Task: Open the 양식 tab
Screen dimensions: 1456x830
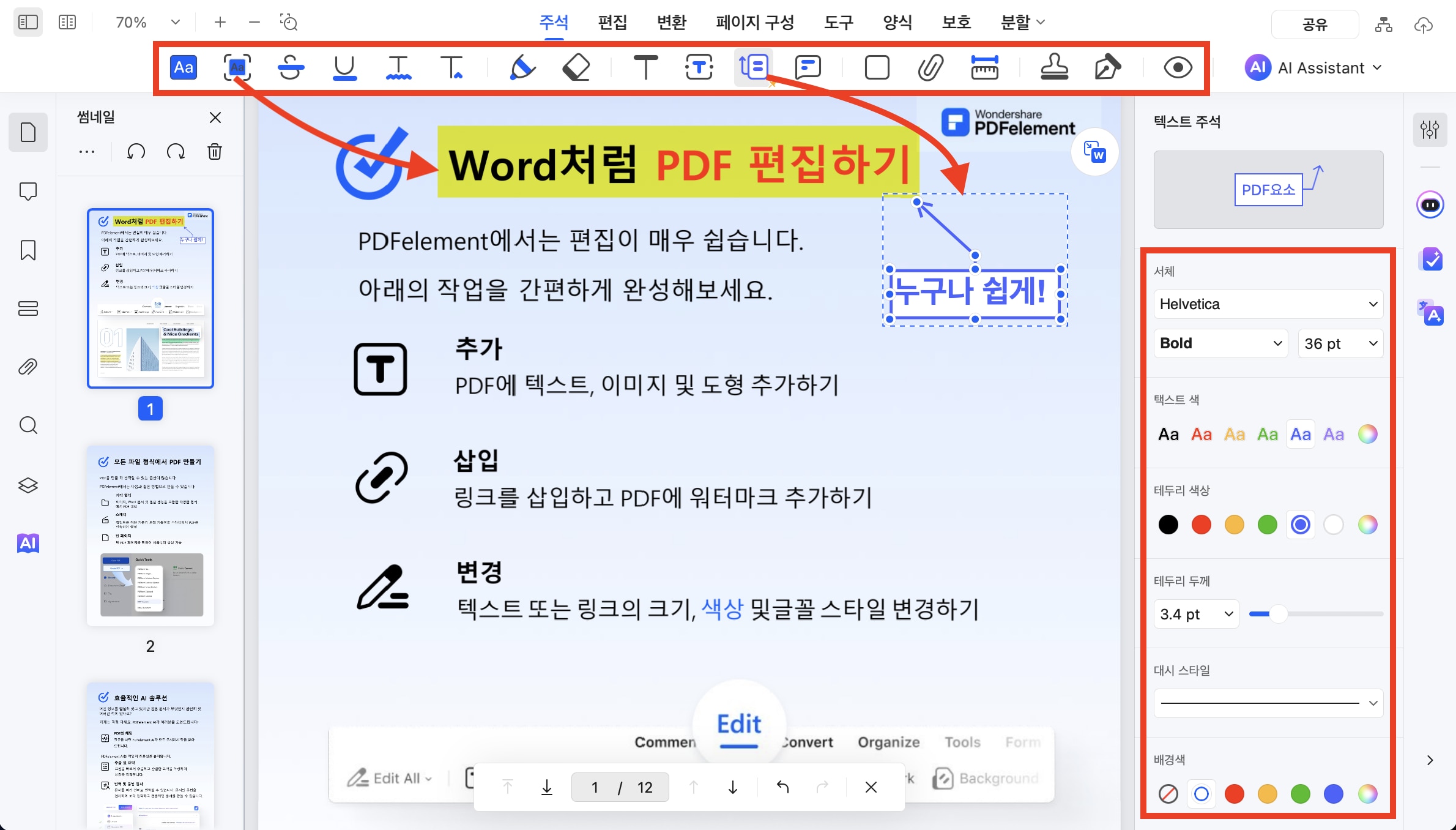Action: click(897, 23)
